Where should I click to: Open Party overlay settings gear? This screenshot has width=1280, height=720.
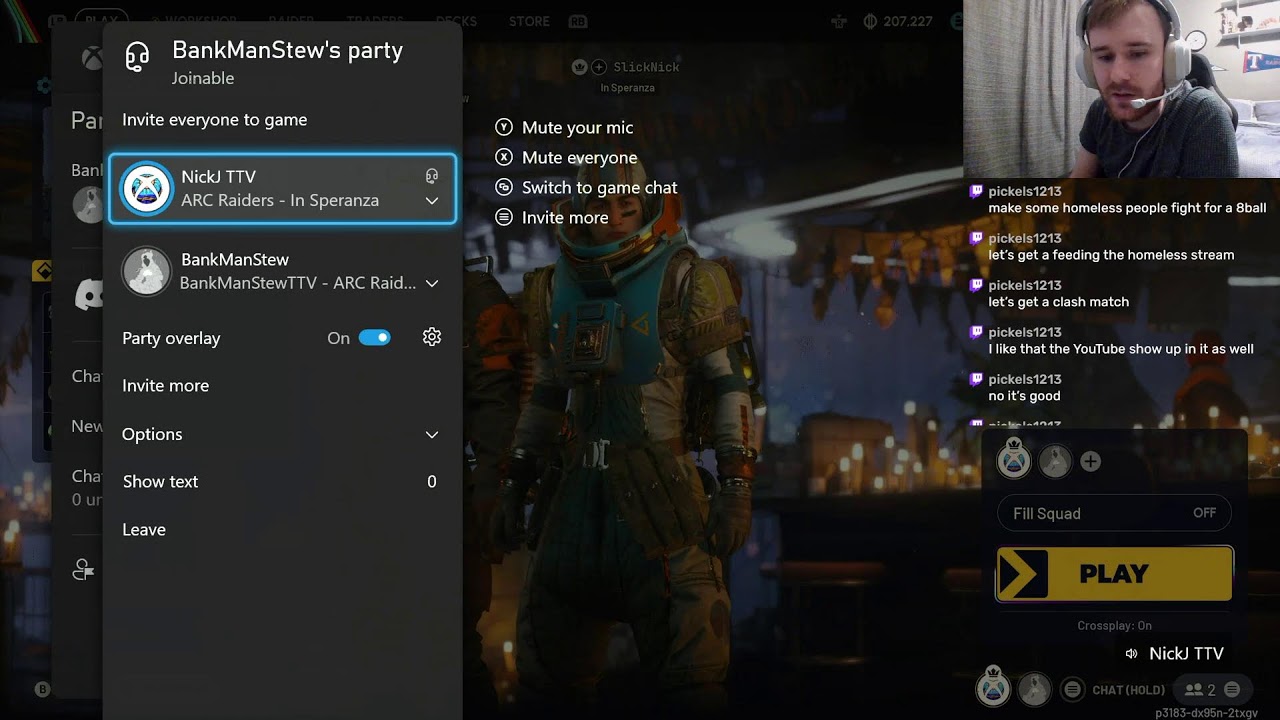(x=432, y=338)
